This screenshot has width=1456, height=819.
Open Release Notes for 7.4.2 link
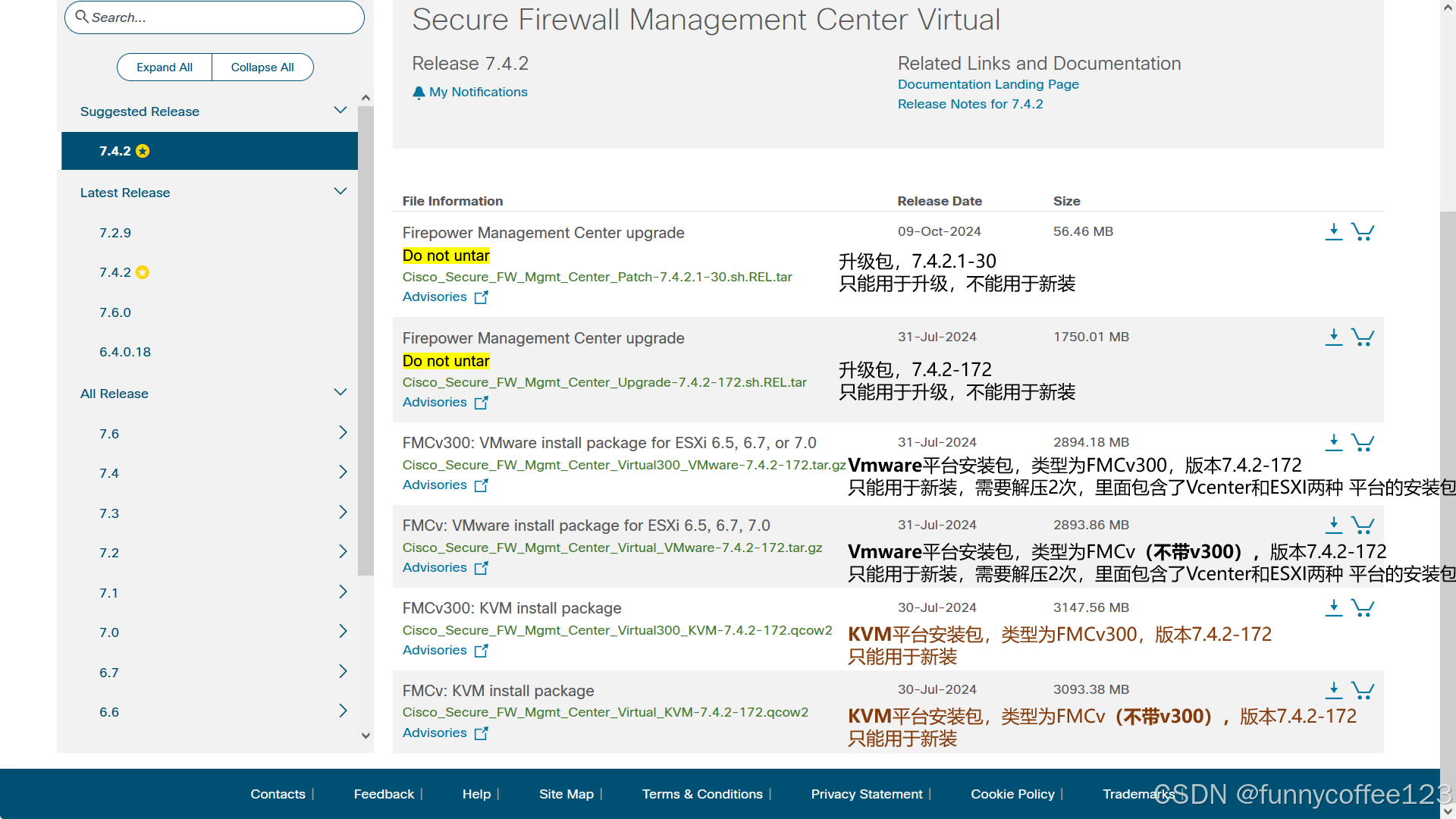coord(970,105)
